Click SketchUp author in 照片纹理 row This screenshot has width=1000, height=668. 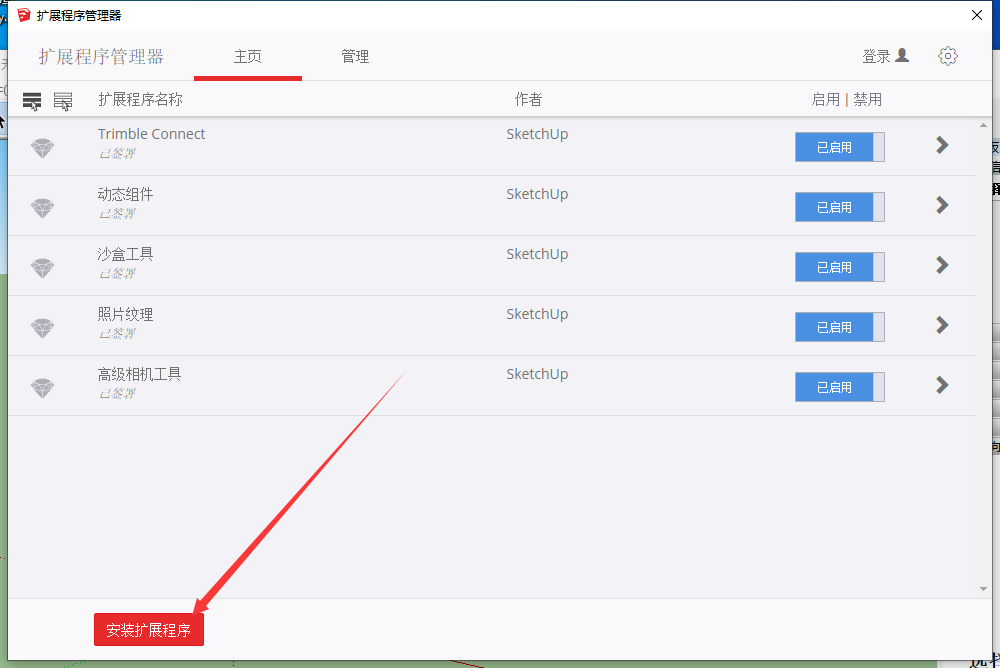(537, 314)
